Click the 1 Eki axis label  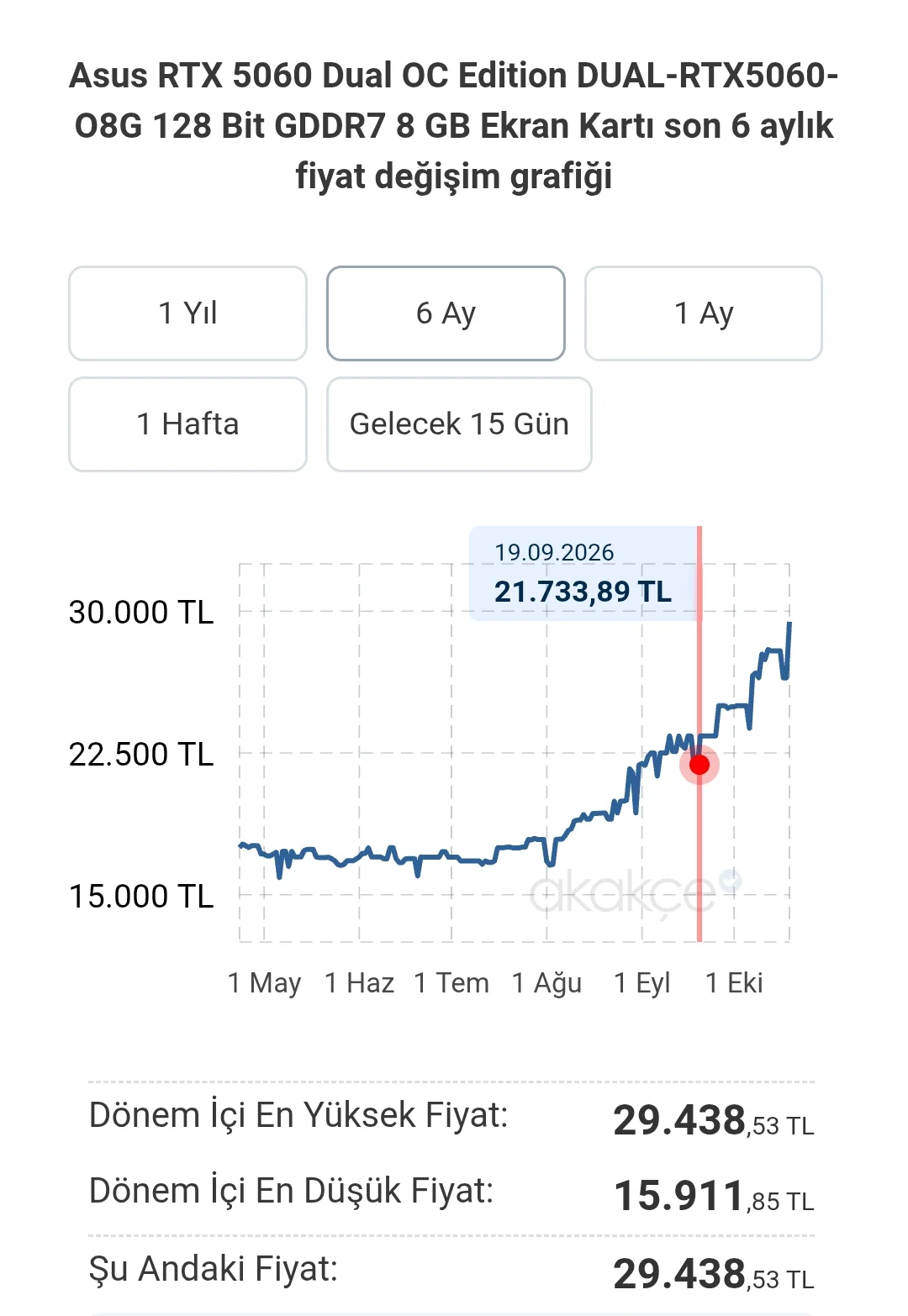pos(734,983)
